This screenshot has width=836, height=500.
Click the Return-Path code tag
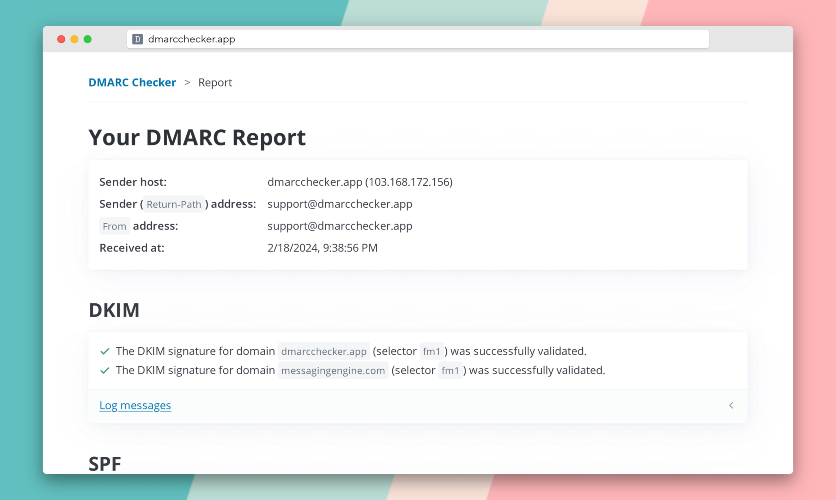point(174,204)
